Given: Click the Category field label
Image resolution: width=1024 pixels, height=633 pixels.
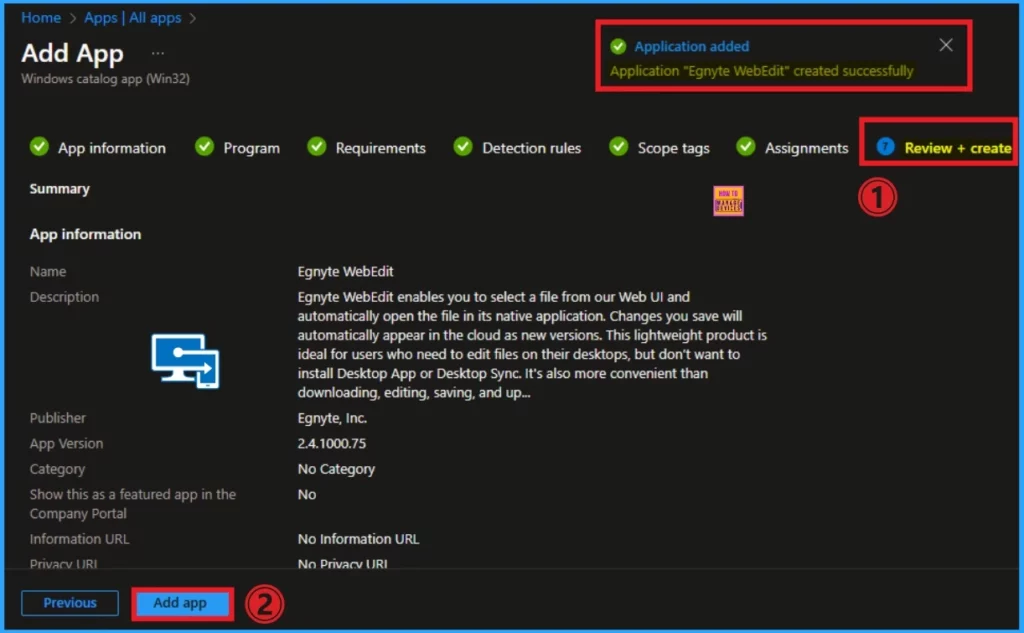Looking at the screenshot, I should tap(57, 469).
